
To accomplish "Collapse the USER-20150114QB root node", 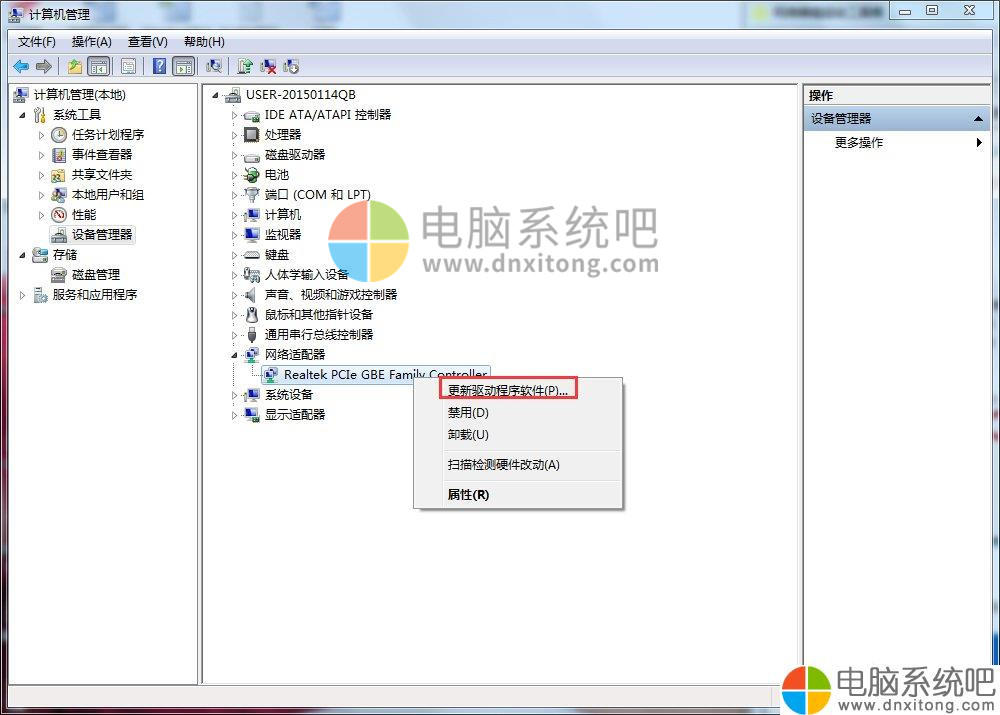I will (x=216, y=96).
